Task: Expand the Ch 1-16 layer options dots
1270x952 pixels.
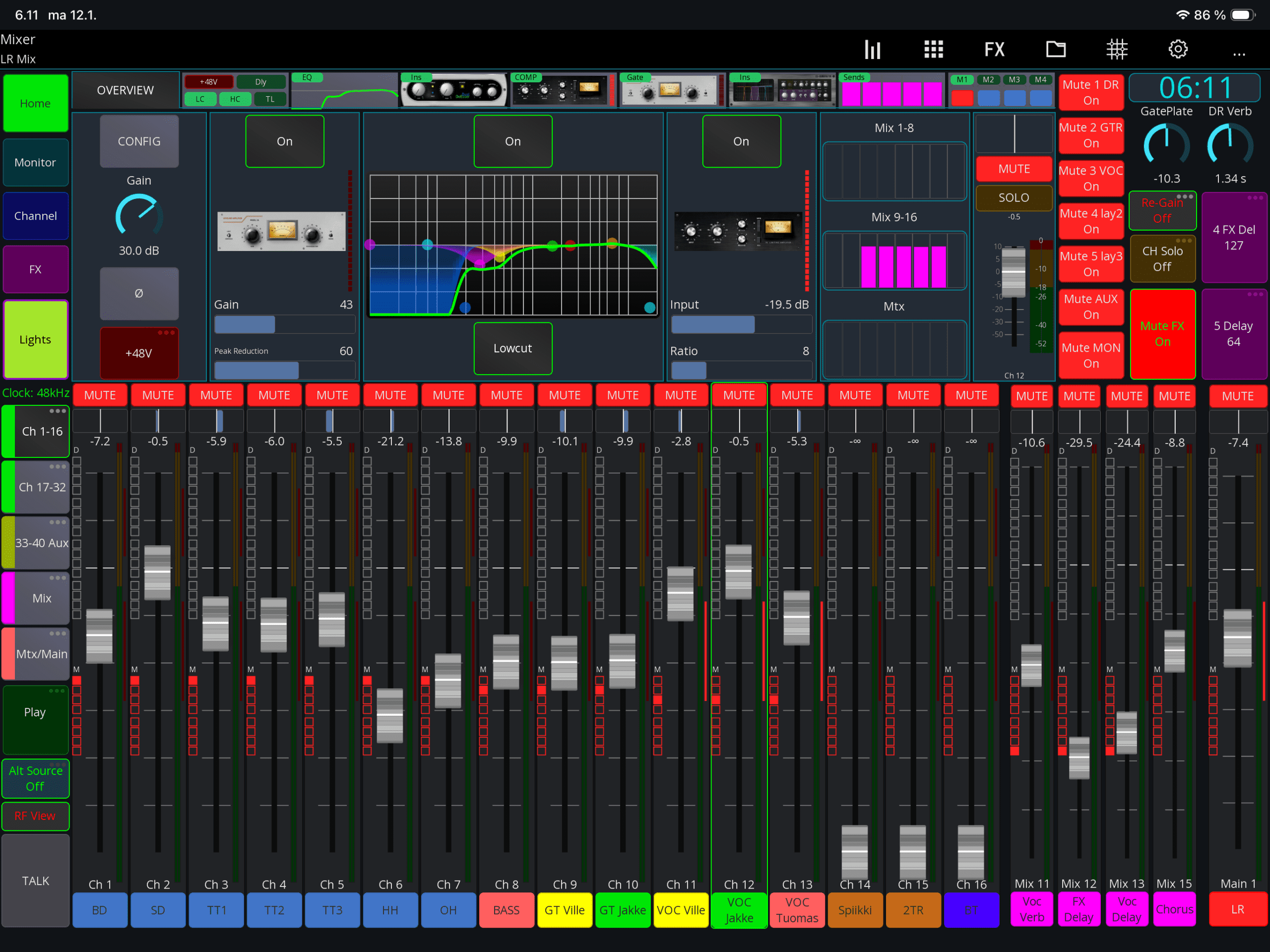Action: (58, 411)
